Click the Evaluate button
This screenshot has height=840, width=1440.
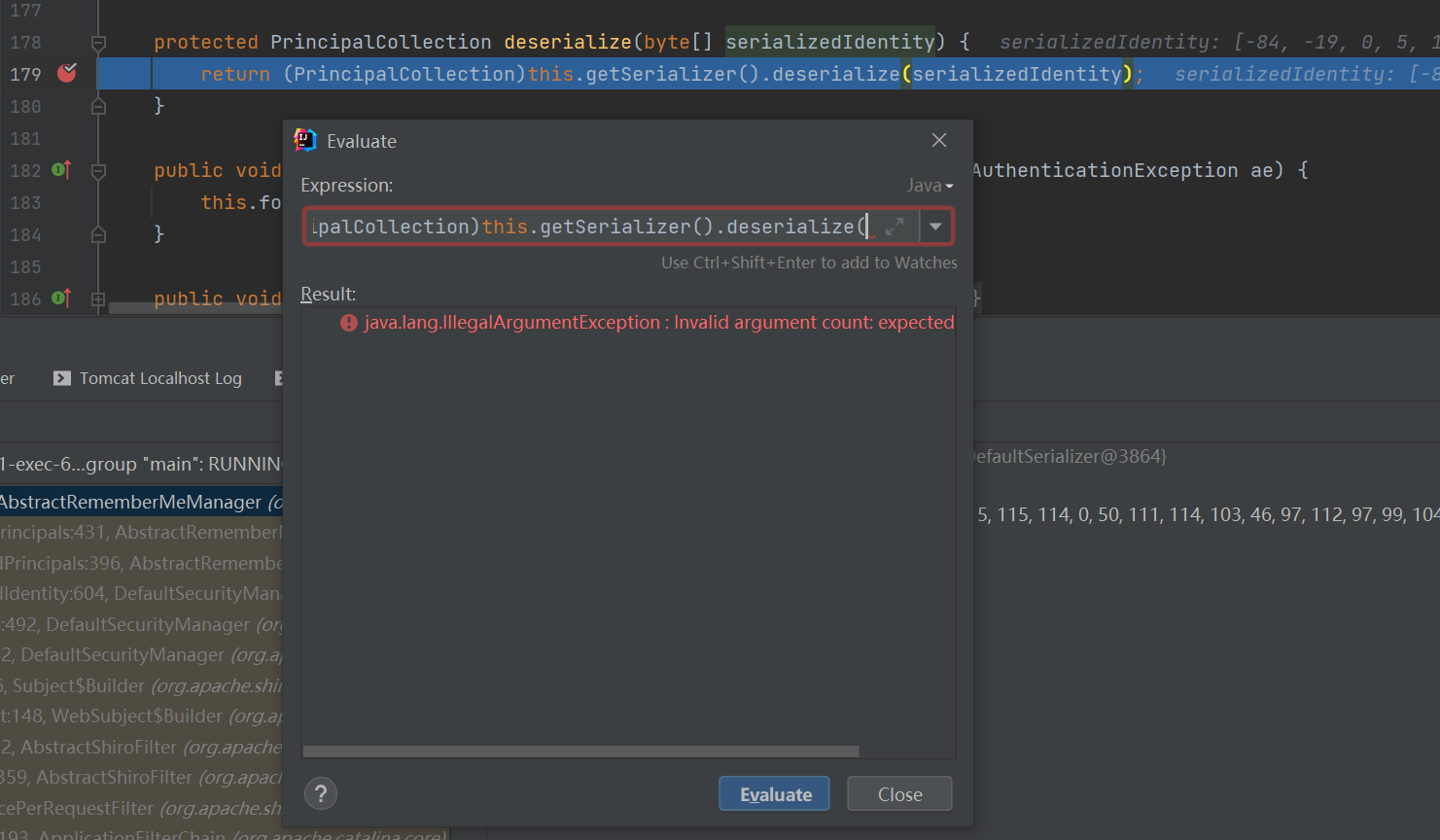[x=774, y=793]
